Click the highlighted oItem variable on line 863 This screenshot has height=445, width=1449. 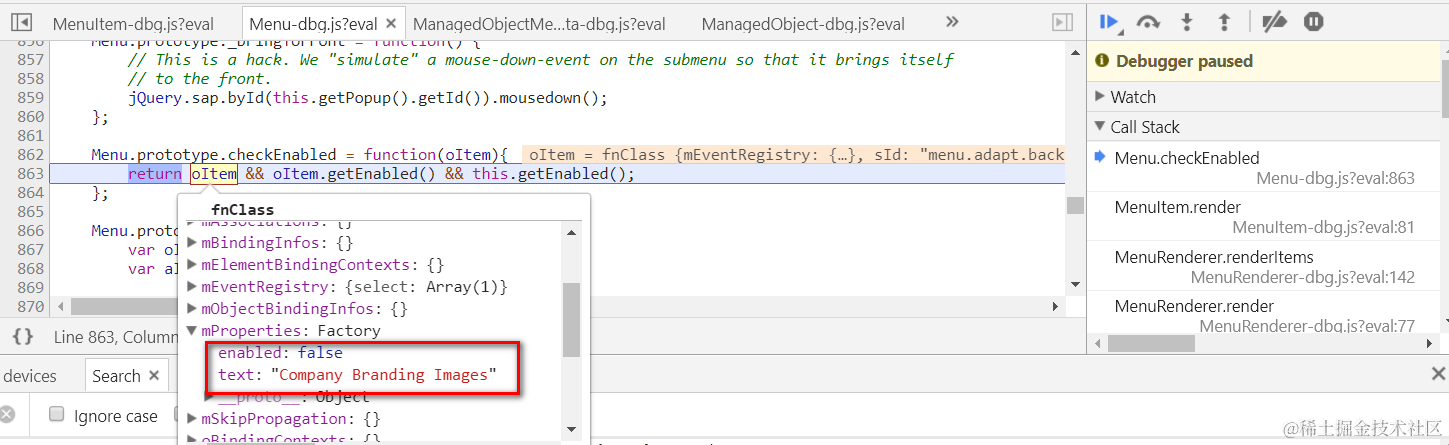pyautogui.click(x=213, y=174)
